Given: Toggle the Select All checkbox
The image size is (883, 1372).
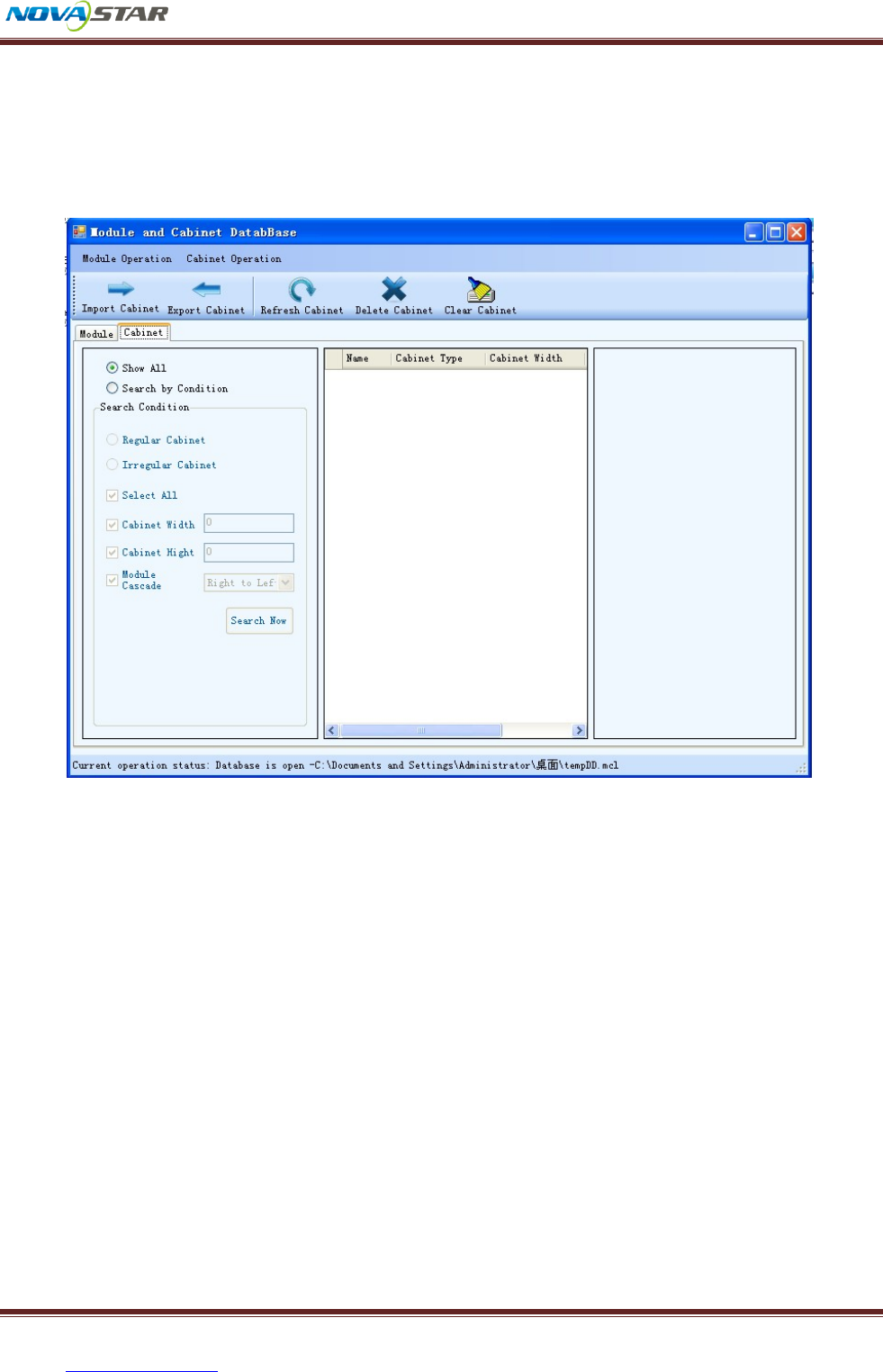Looking at the screenshot, I should tap(113, 495).
